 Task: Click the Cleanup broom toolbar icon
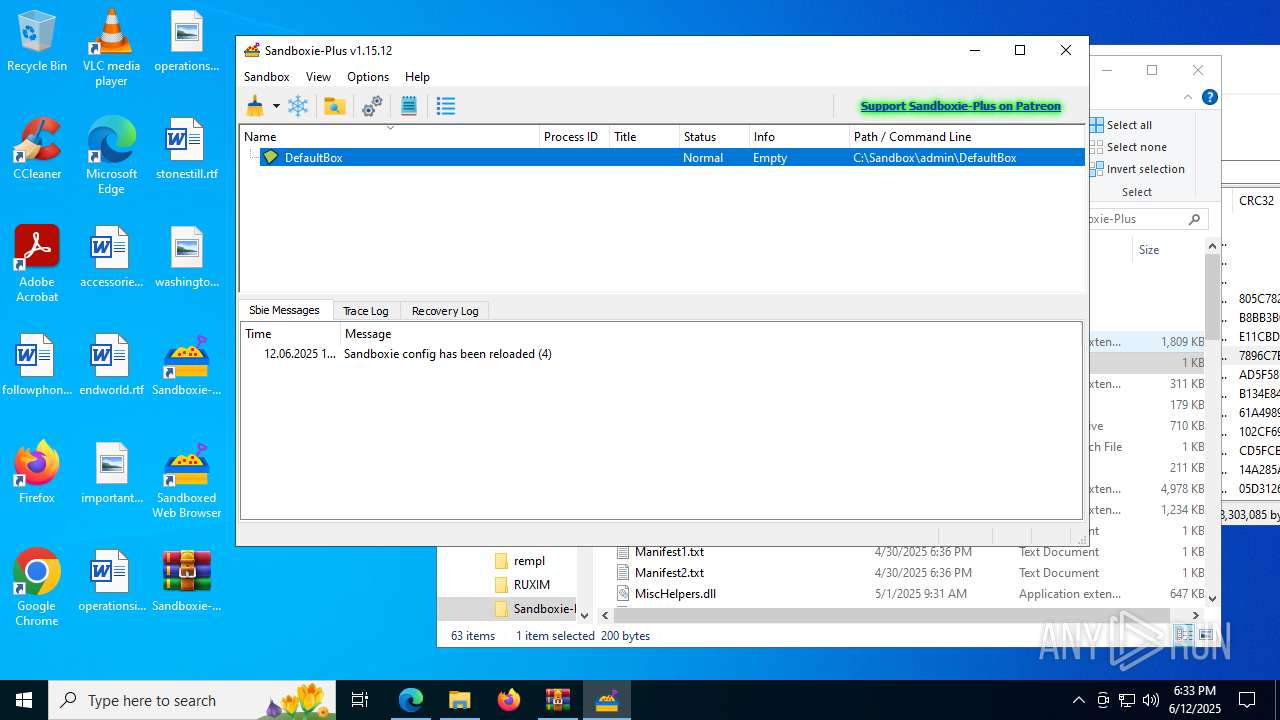point(256,106)
